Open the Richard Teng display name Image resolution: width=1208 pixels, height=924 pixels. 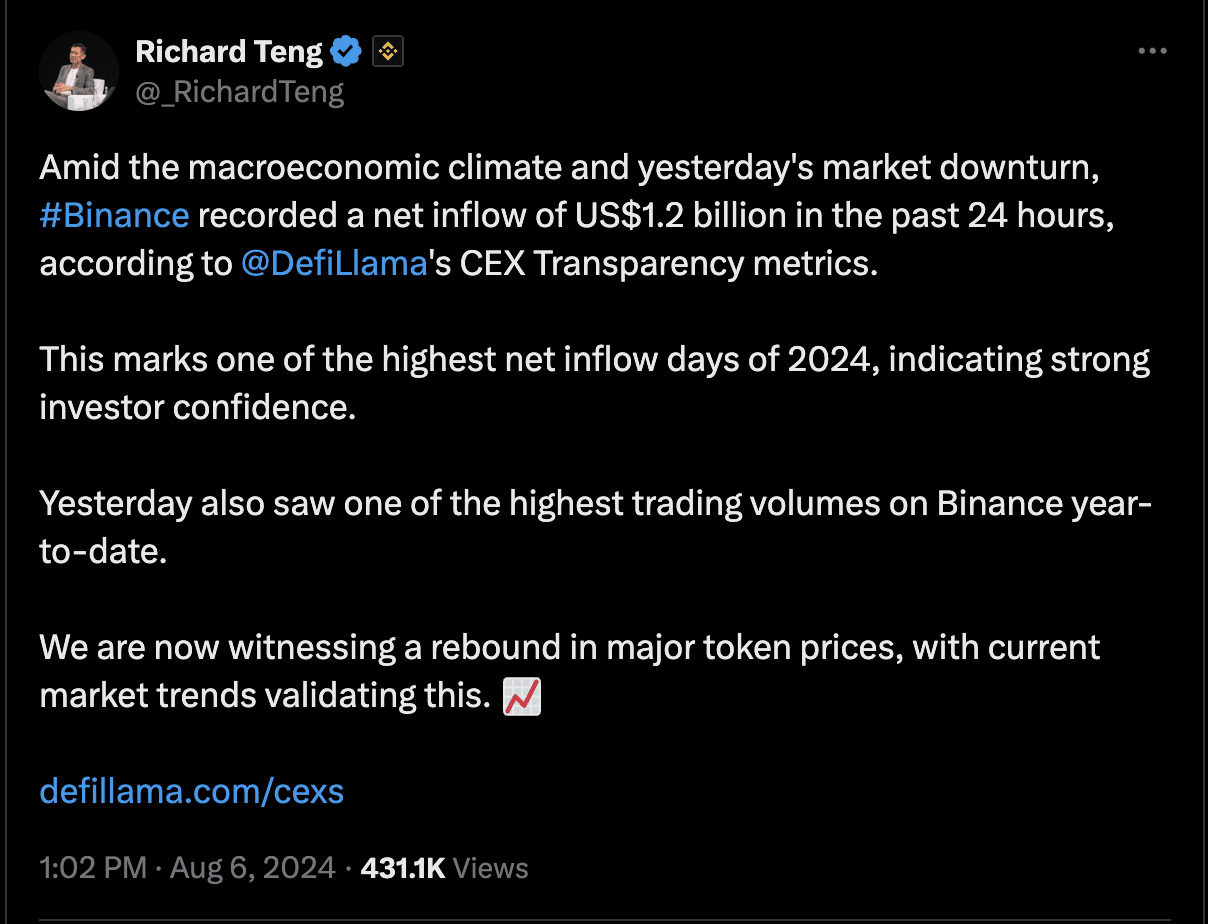coord(229,51)
